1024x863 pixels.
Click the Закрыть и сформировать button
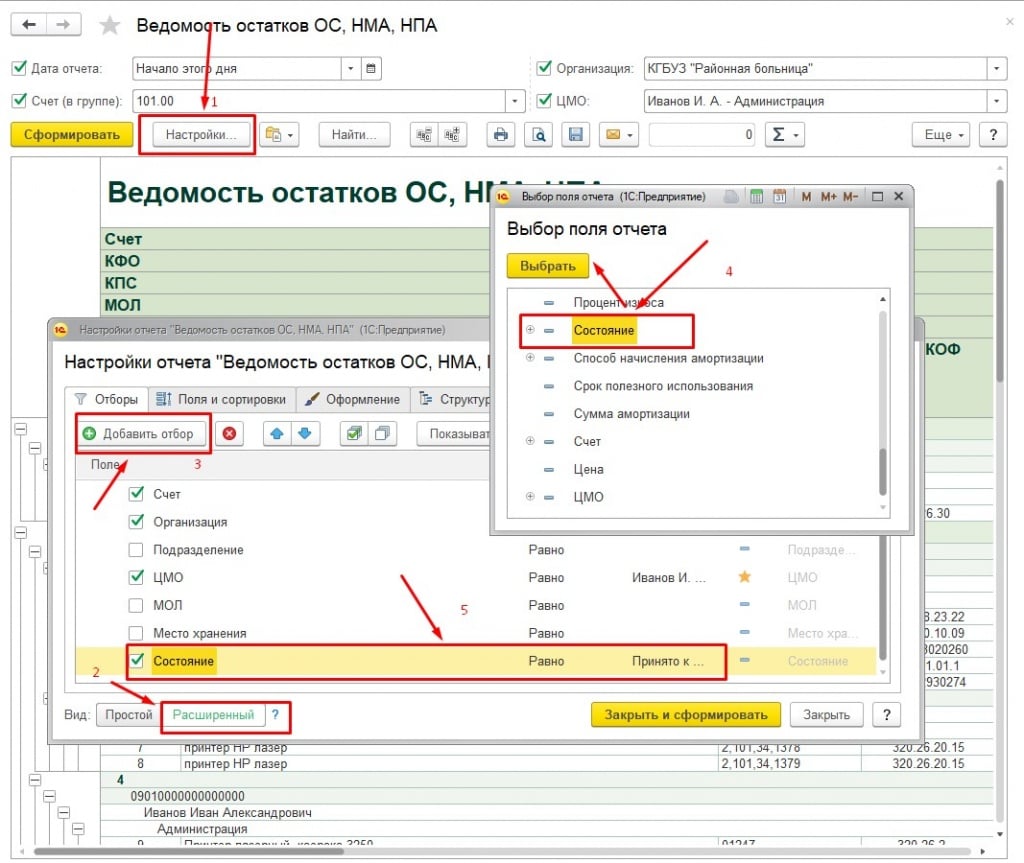[685, 714]
